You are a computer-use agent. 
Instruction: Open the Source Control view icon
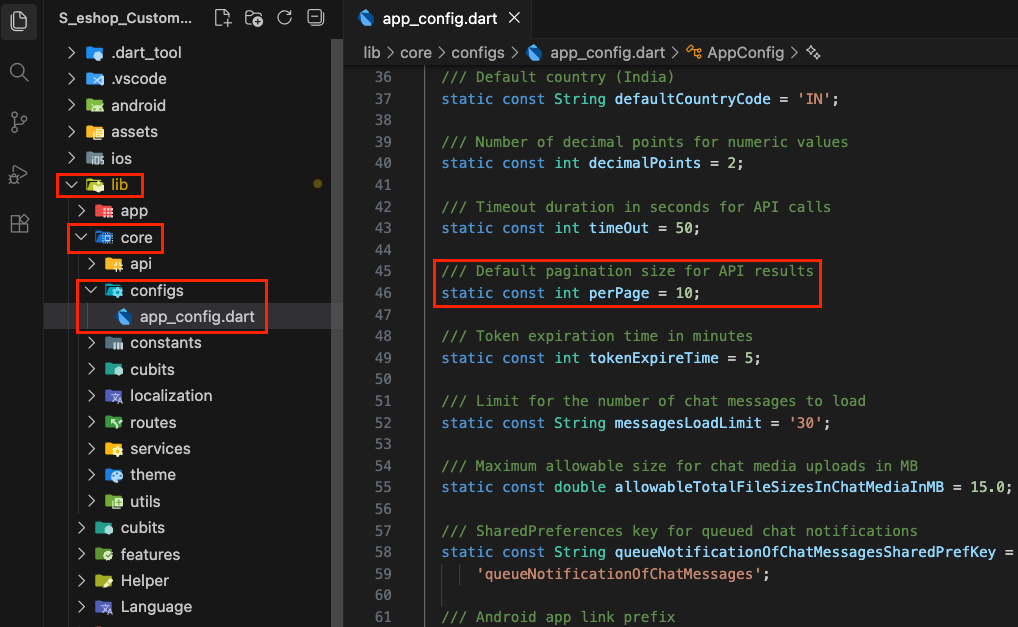pyautogui.click(x=18, y=122)
